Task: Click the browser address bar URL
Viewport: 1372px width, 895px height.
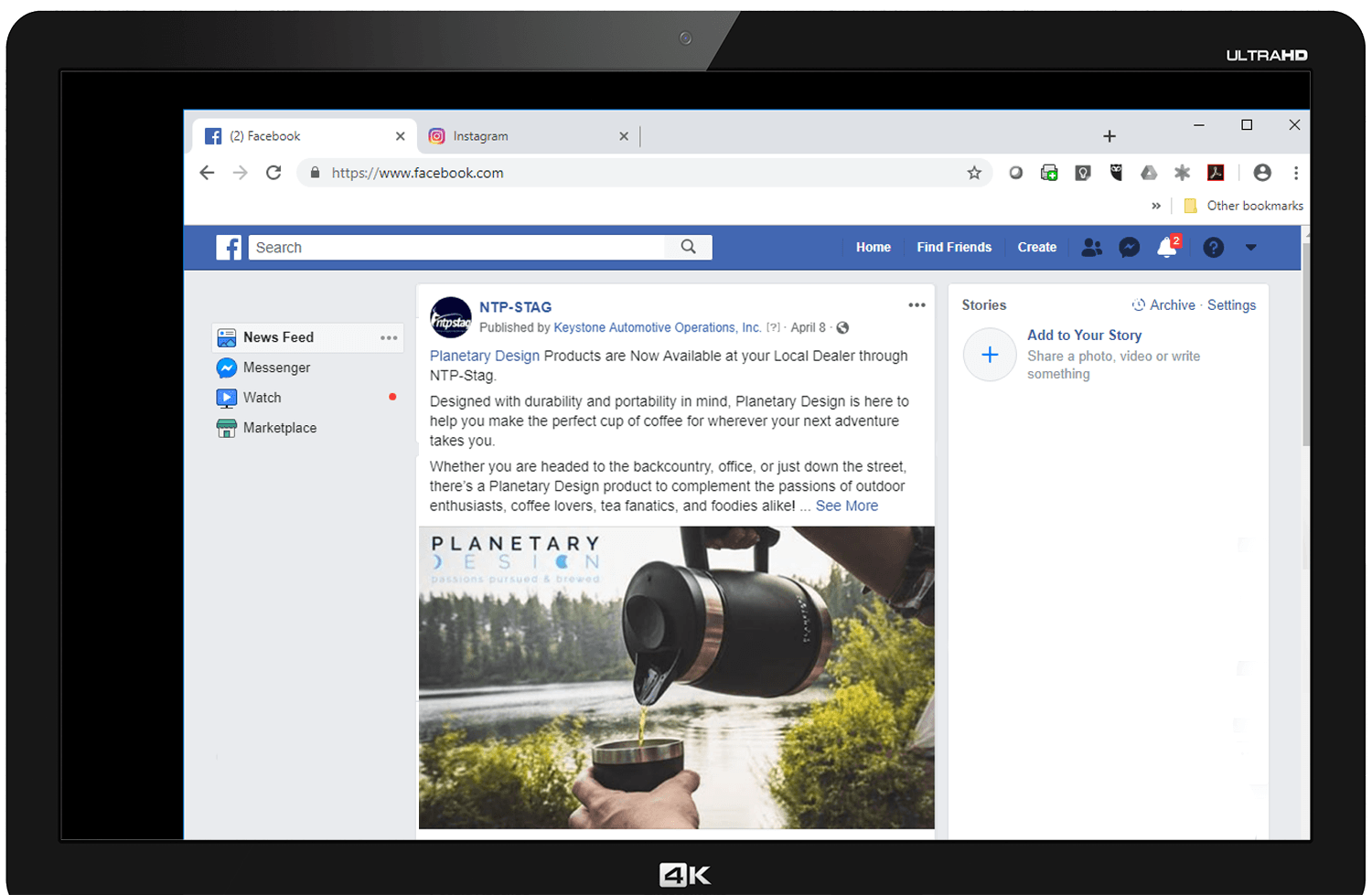Action: coord(417,173)
